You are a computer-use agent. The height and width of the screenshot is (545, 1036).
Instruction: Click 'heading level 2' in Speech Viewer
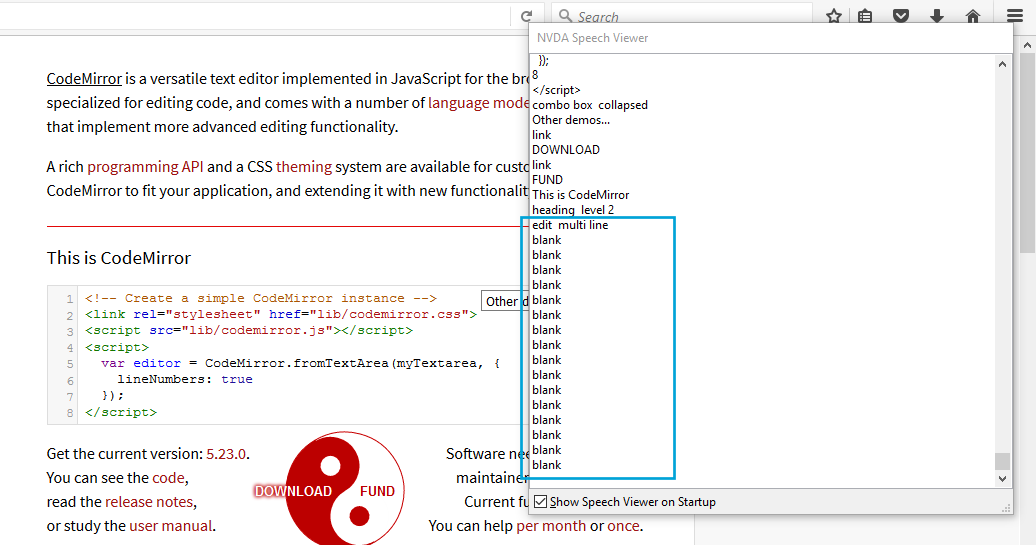(x=573, y=209)
